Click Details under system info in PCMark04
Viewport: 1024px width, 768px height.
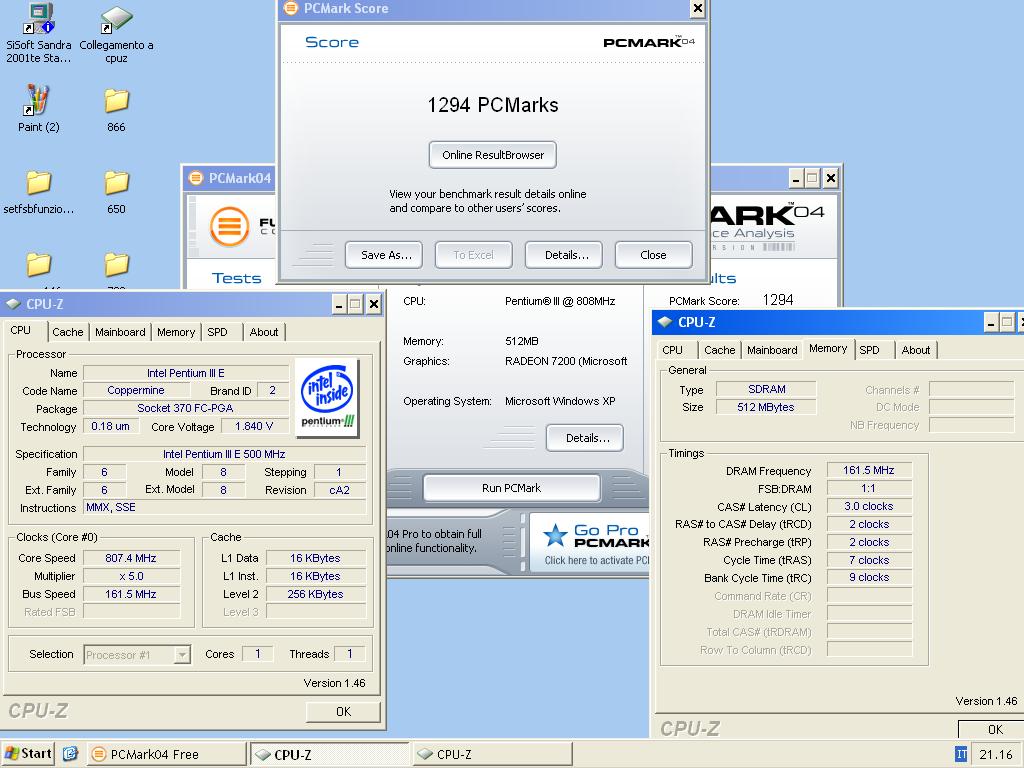click(584, 438)
